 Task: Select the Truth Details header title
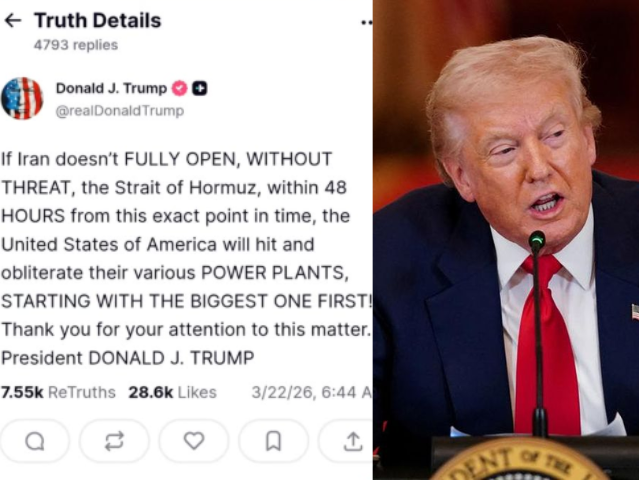coord(97,20)
